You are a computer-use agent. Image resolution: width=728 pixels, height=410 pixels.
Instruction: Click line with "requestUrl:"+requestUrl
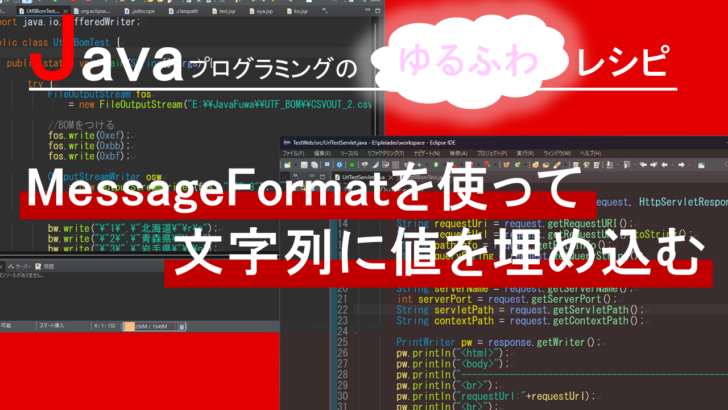[x=496, y=396]
